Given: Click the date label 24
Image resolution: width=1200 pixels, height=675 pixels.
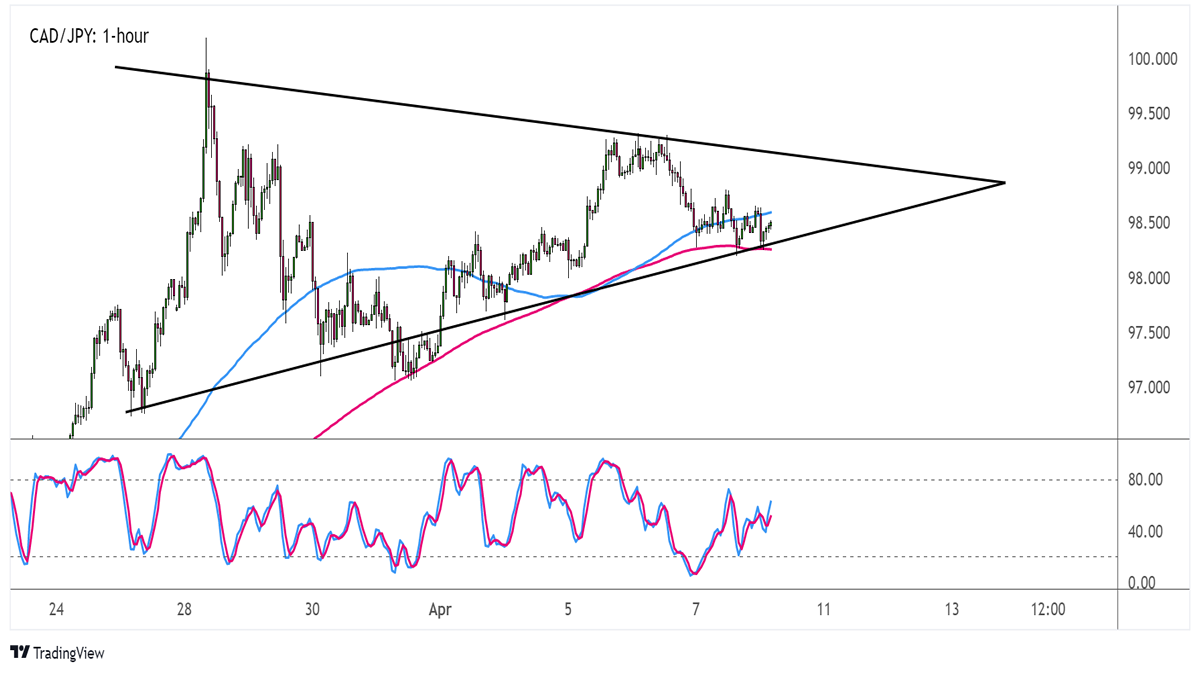Looking at the screenshot, I should [x=56, y=609].
